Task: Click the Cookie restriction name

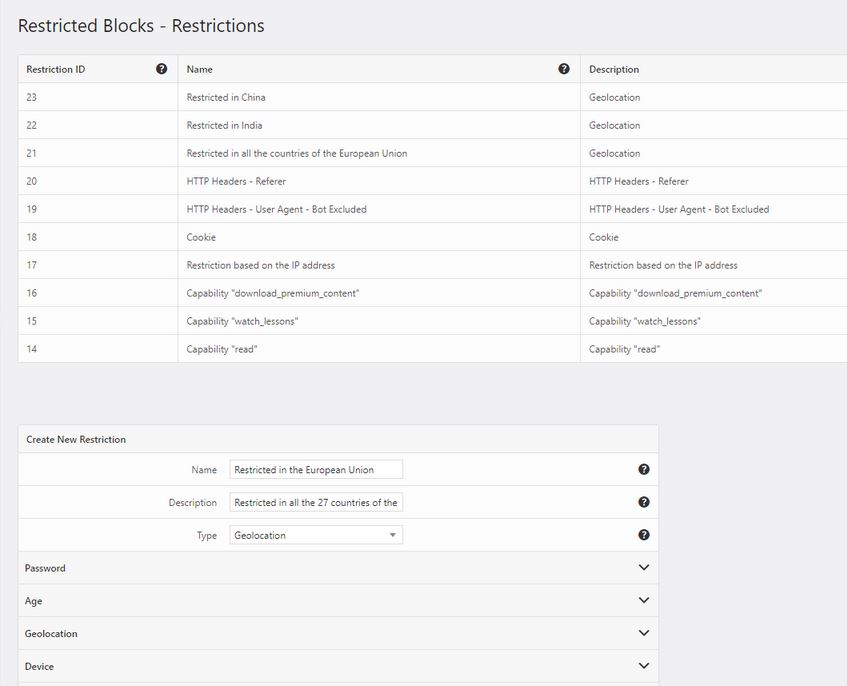Action: [201, 237]
